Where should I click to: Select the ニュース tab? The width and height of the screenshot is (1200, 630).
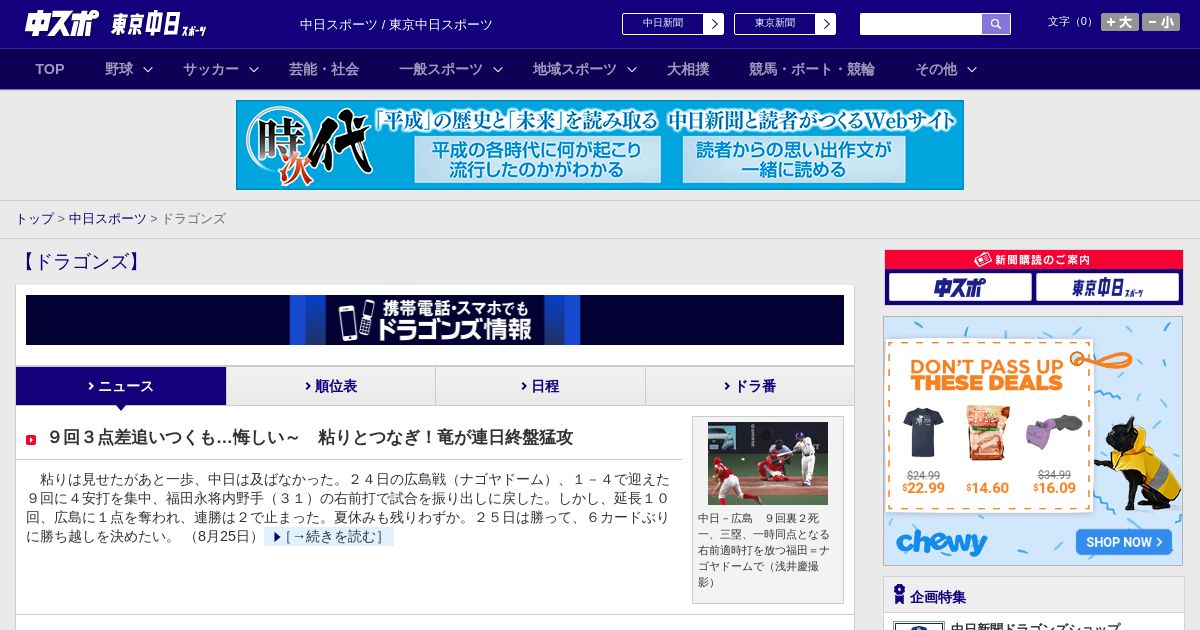click(121, 386)
